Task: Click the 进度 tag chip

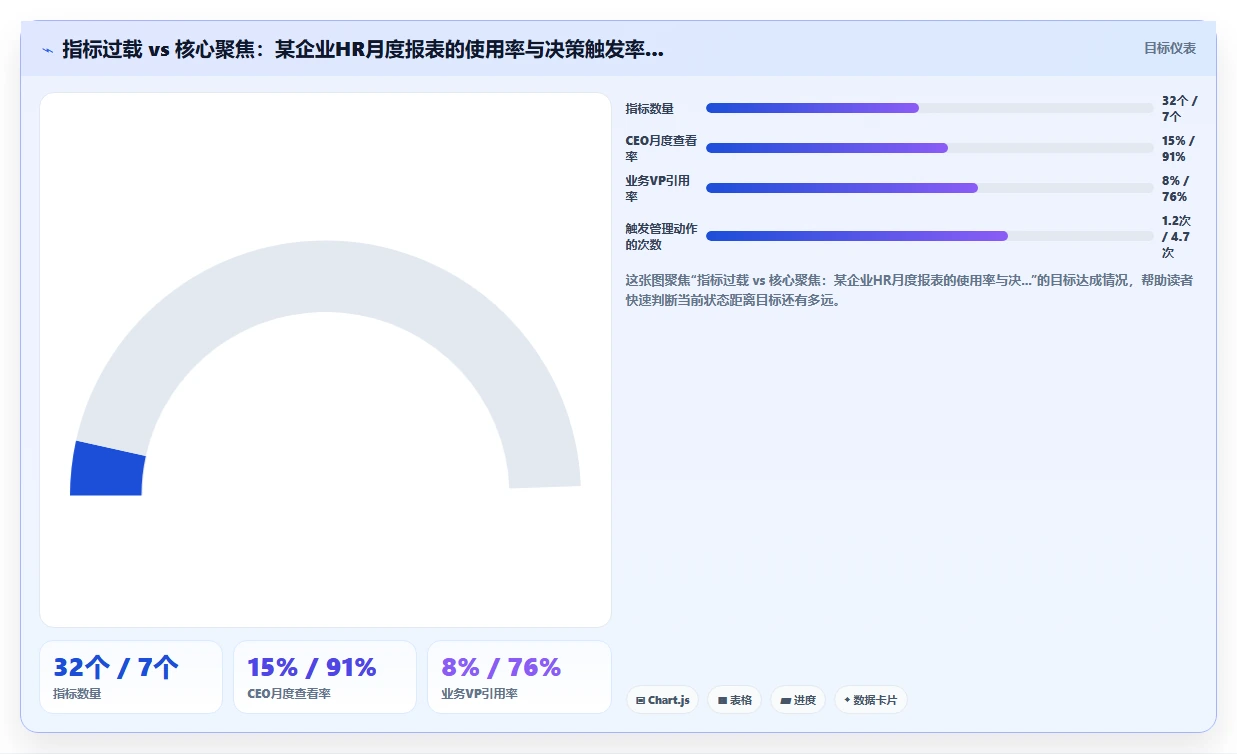Action: coord(798,700)
